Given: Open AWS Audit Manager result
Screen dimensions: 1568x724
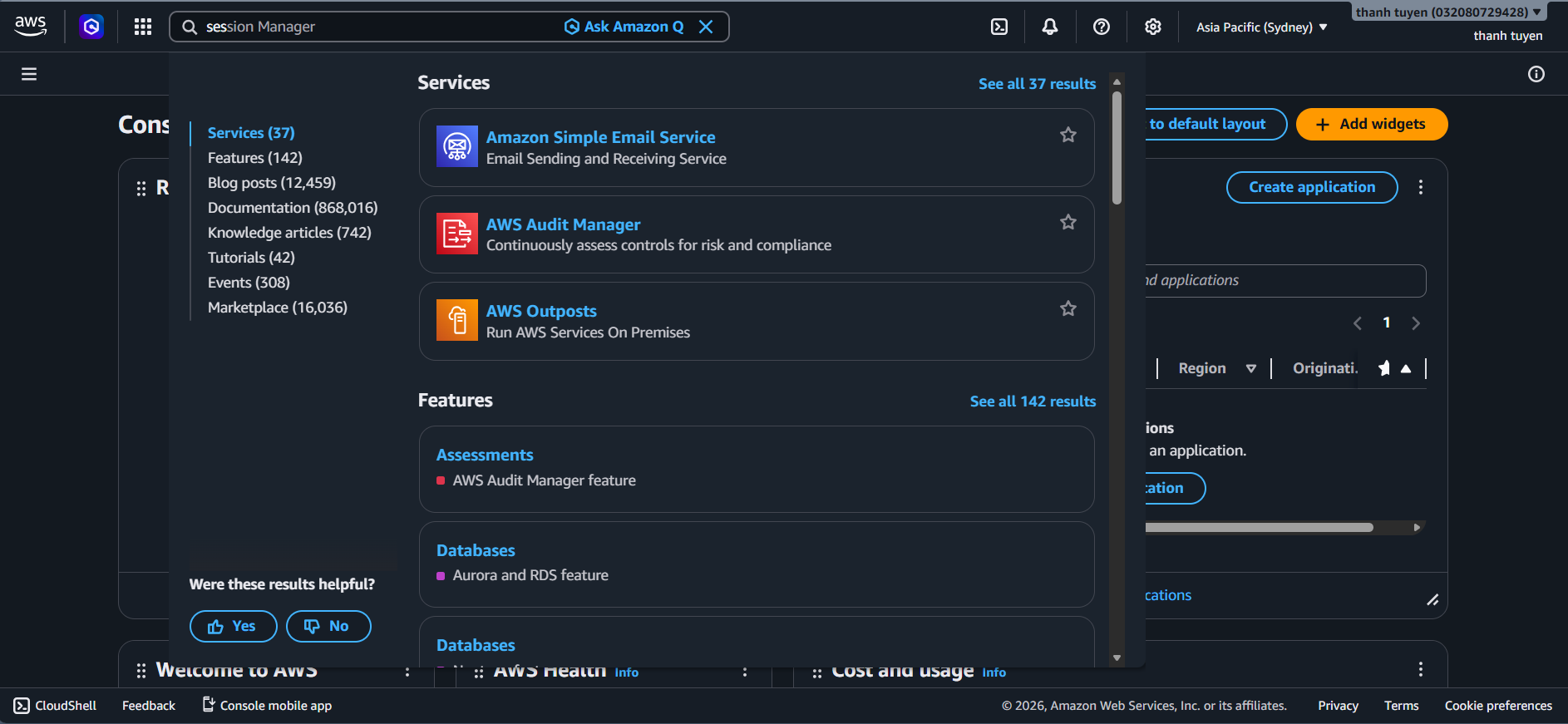Looking at the screenshot, I should [x=563, y=224].
